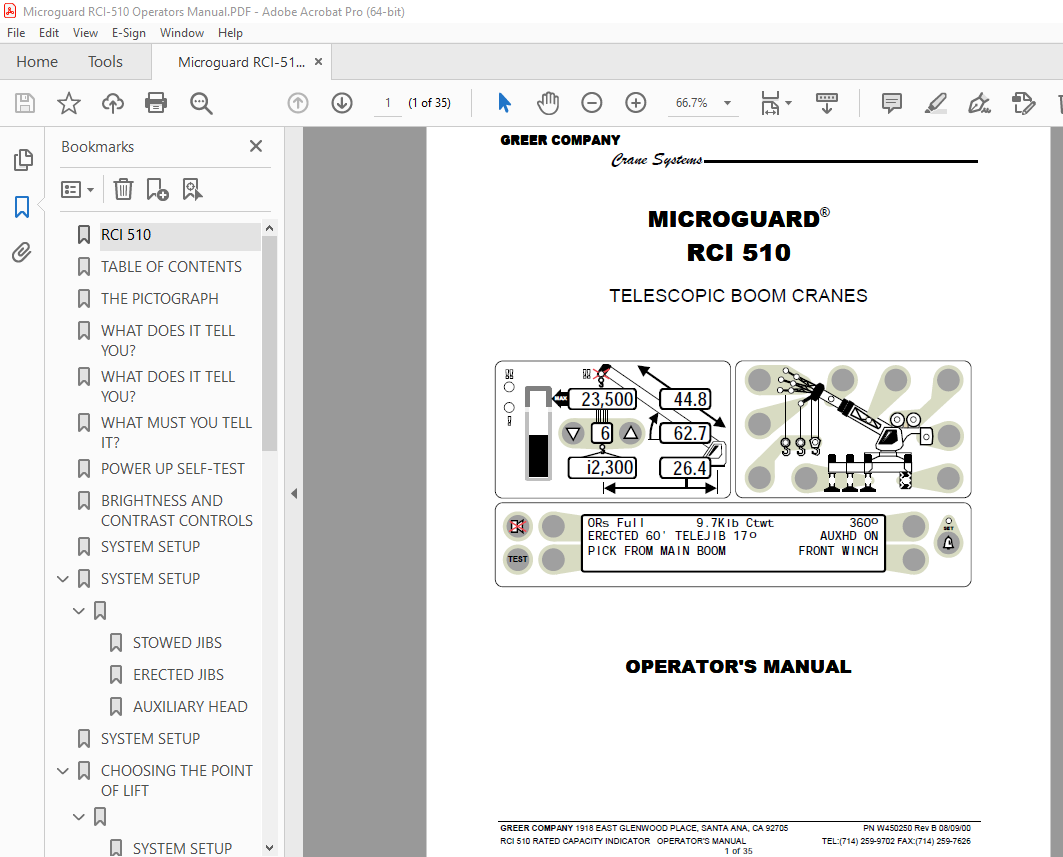Collapse navigation pane with divider arrow
Screen dimensions: 1063x857
(294, 494)
